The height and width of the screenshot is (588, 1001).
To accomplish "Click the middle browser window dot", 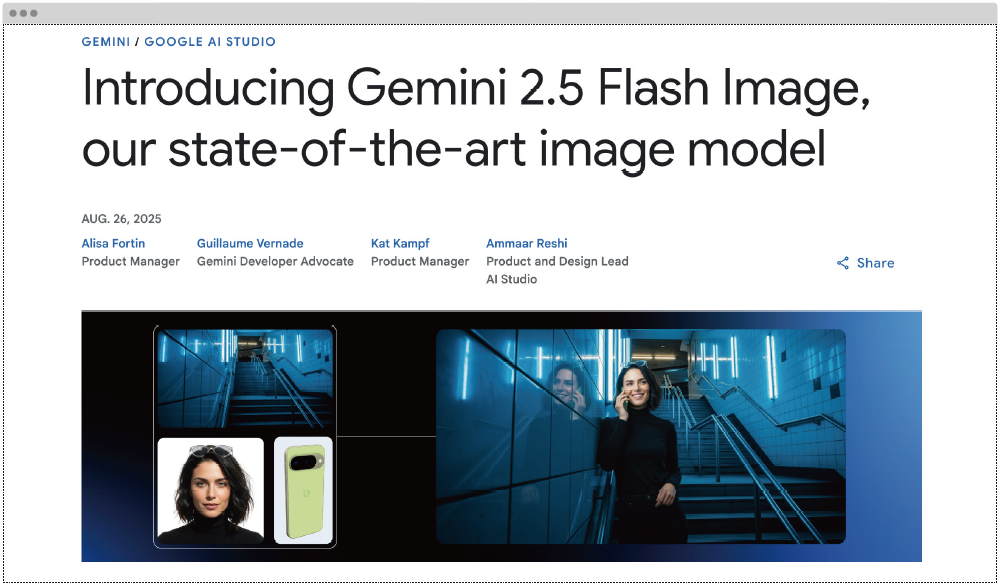I will pos(23,13).
